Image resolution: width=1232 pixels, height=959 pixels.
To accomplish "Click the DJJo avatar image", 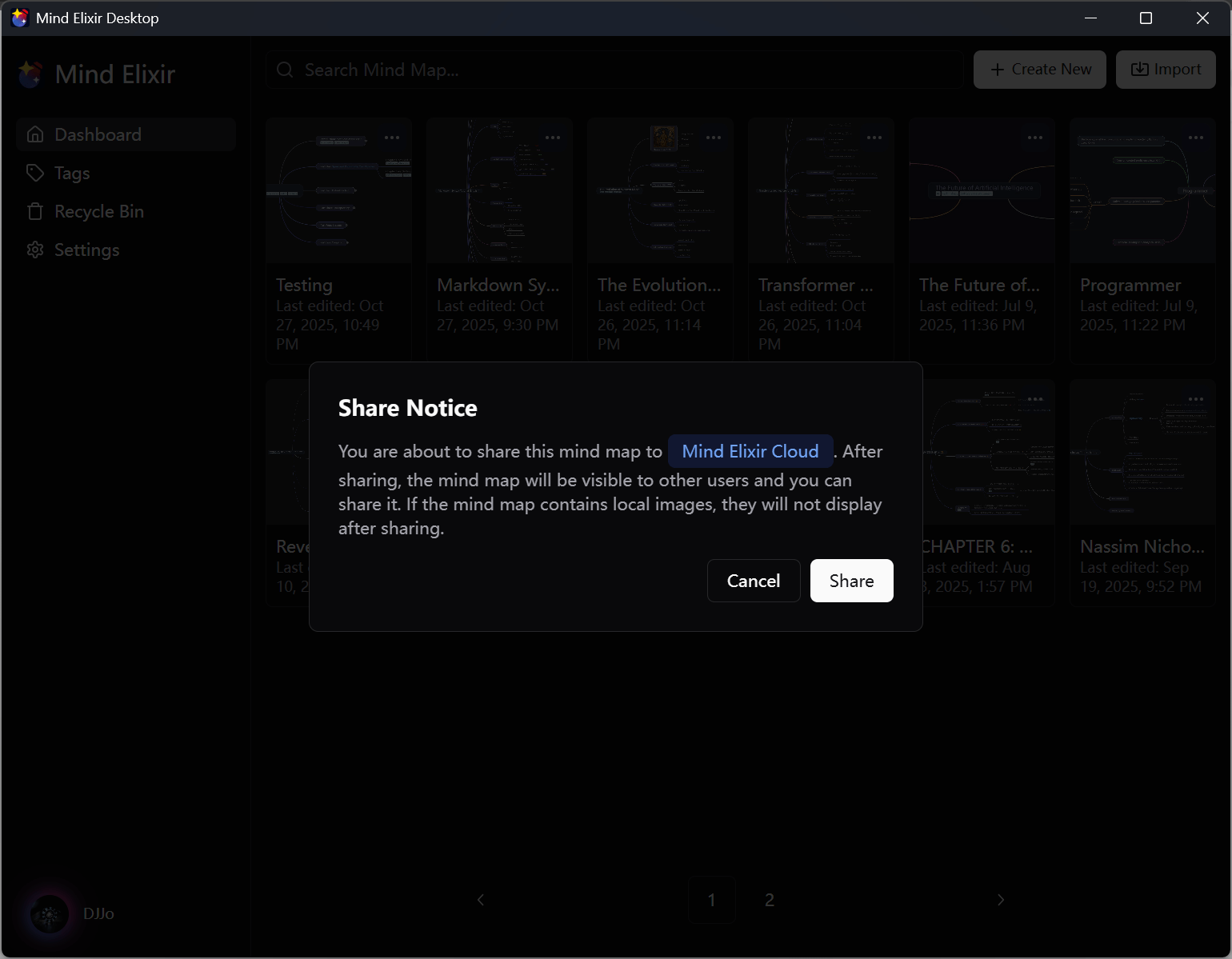I will tap(48, 913).
